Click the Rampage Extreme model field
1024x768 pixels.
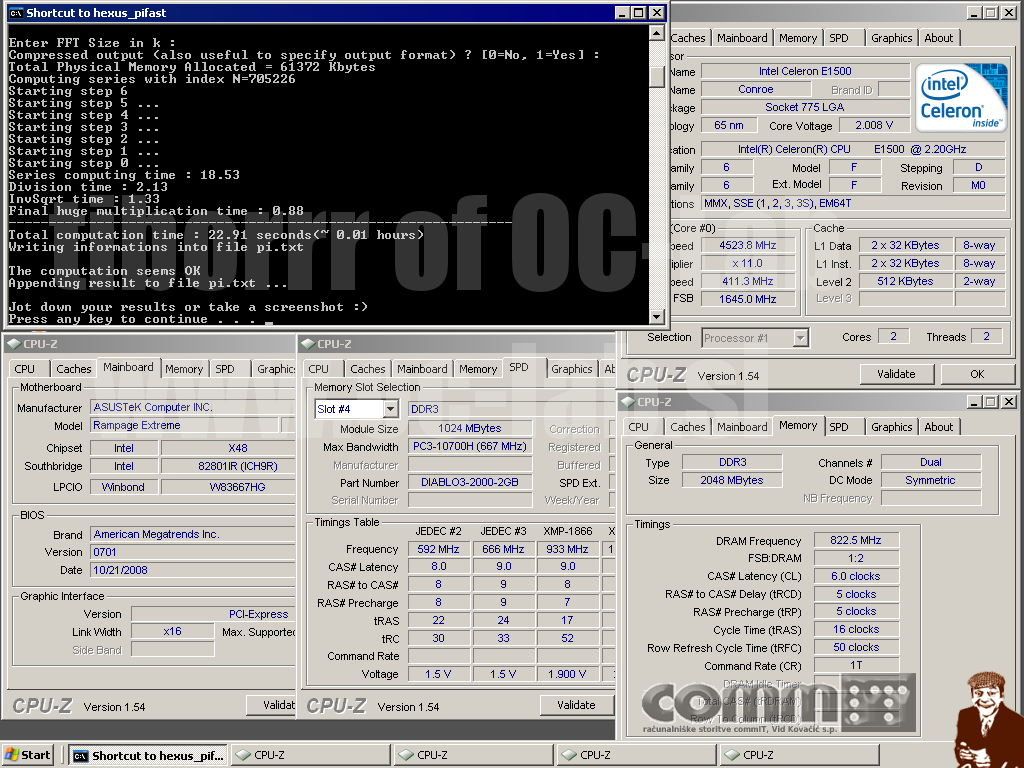pyautogui.click(x=184, y=426)
